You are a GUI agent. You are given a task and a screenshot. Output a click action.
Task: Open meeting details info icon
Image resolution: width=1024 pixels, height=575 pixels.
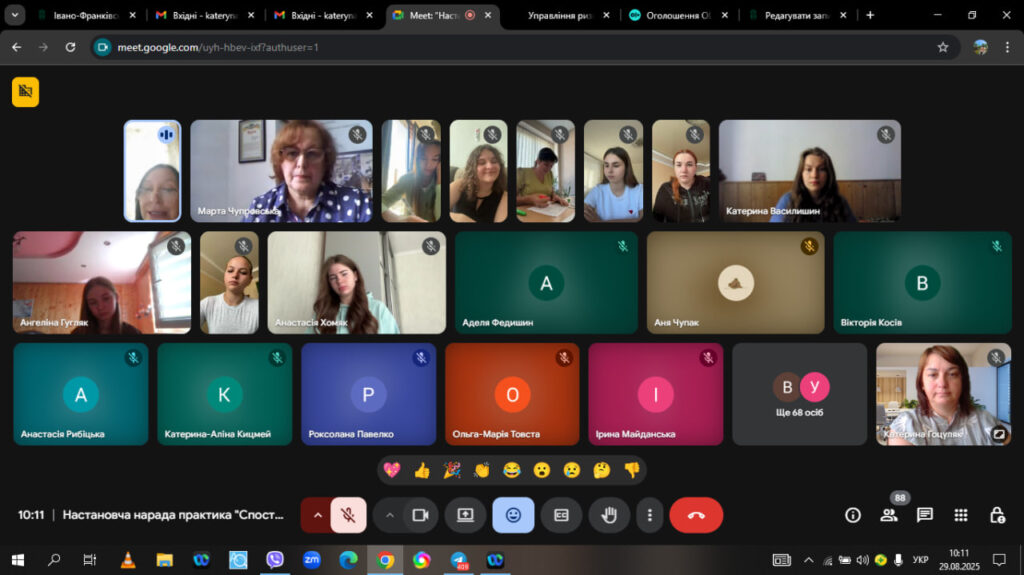tap(852, 515)
